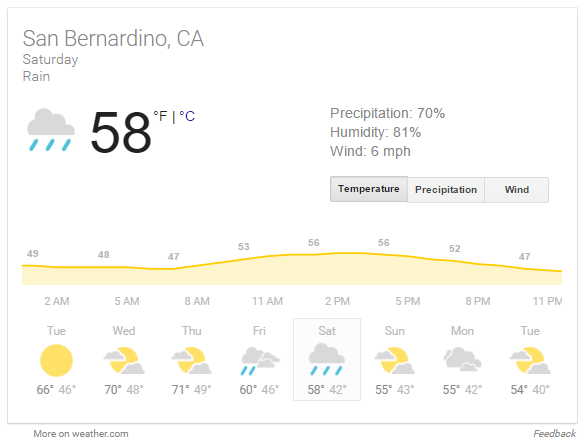Click Friday's 60° 46° temperature text
Screen dimensions: 586x446
(x=259, y=390)
